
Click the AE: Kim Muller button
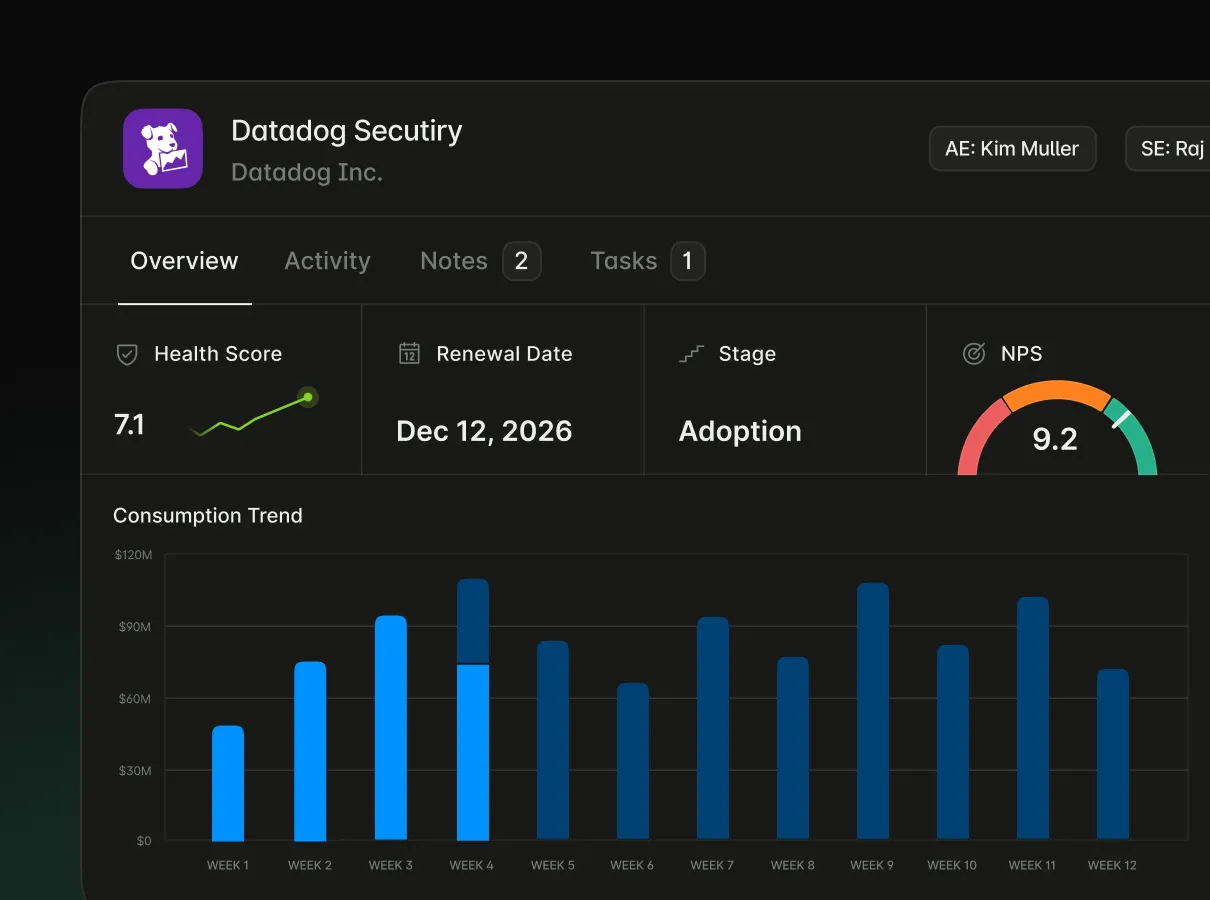[x=1012, y=149]
